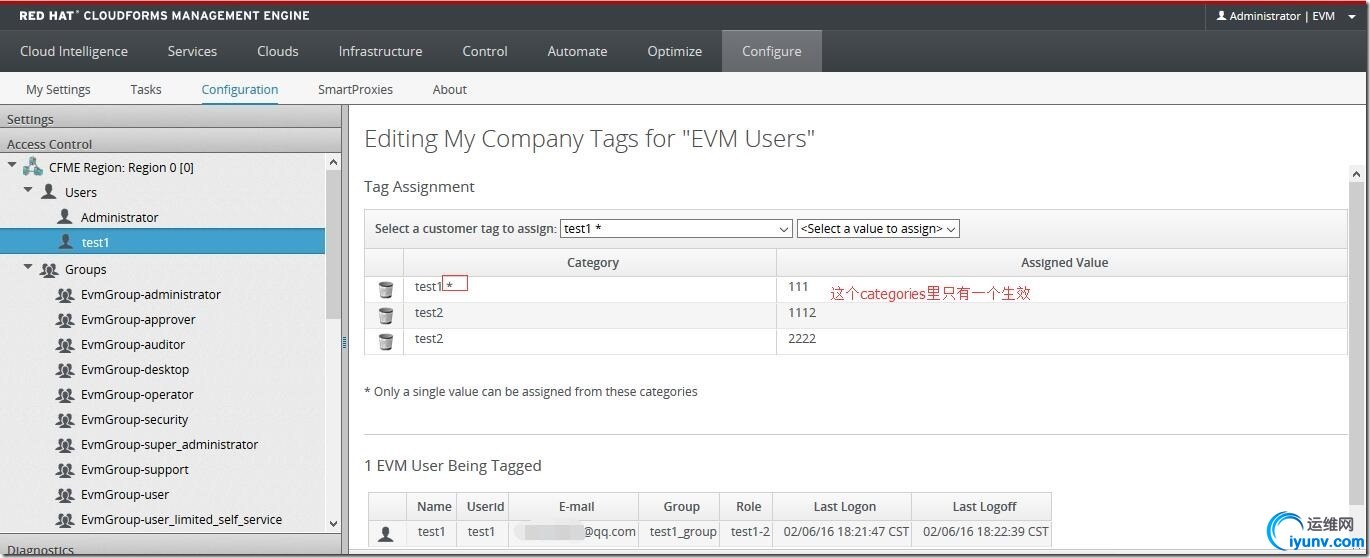The image size is (1370, 558).
Task: Open the Settings accordion section
Action: click(170, 118)
